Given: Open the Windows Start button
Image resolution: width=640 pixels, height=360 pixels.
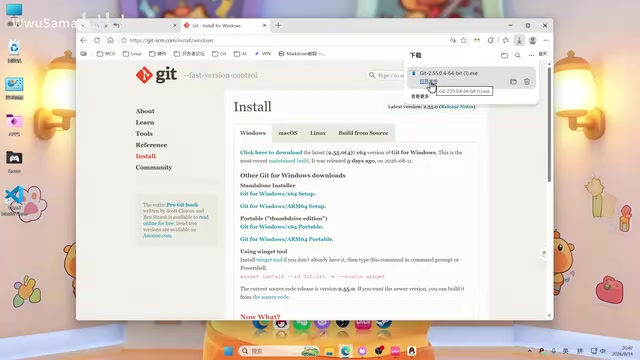Looking at the screenshot, I should [x=229, y=351].
